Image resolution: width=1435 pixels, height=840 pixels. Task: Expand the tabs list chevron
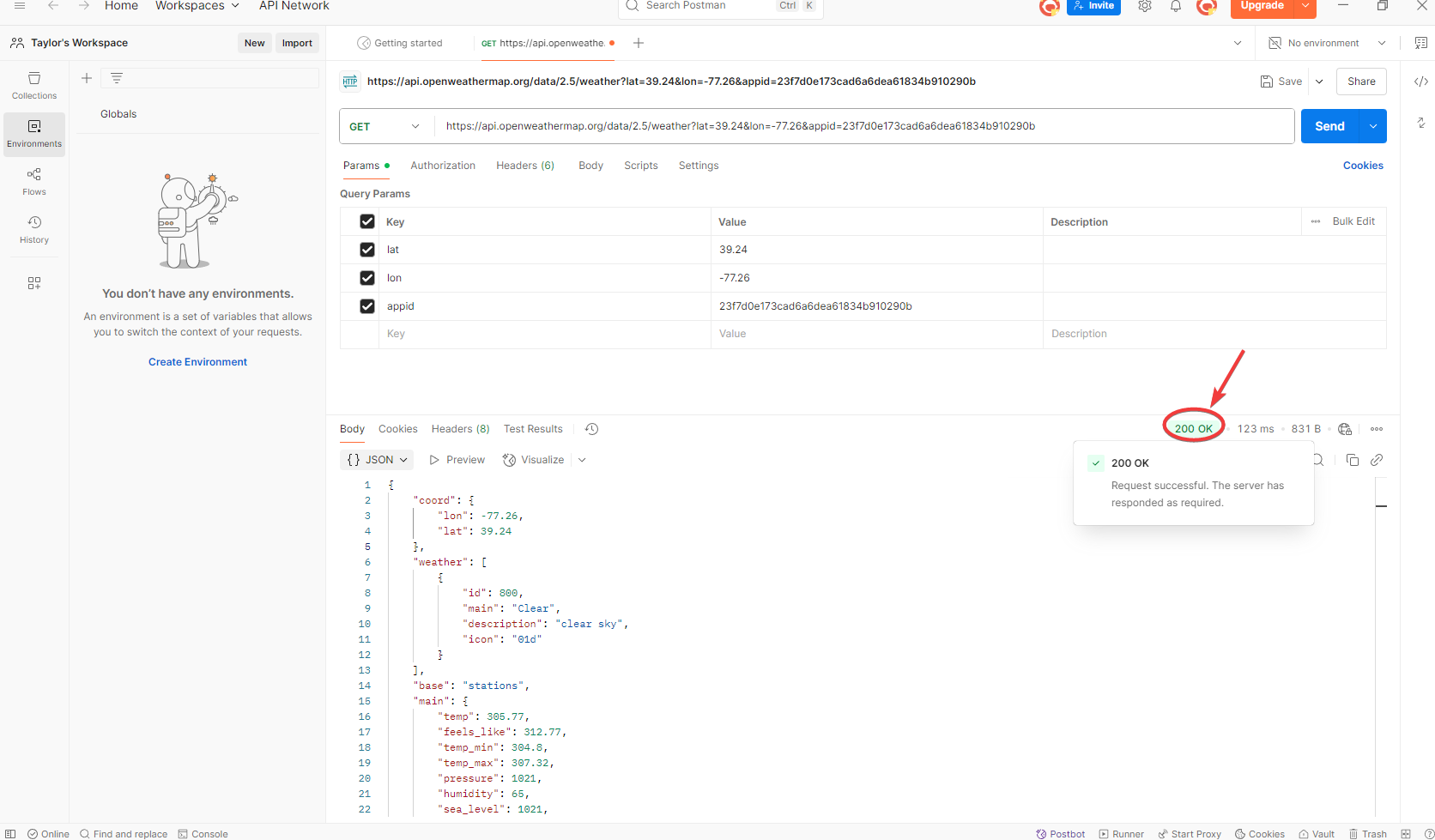click(1238, 43)
